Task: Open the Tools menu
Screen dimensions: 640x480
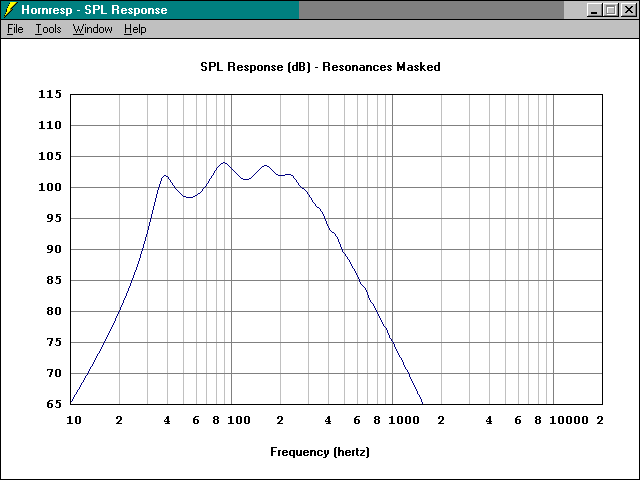Action: [48, 29]
